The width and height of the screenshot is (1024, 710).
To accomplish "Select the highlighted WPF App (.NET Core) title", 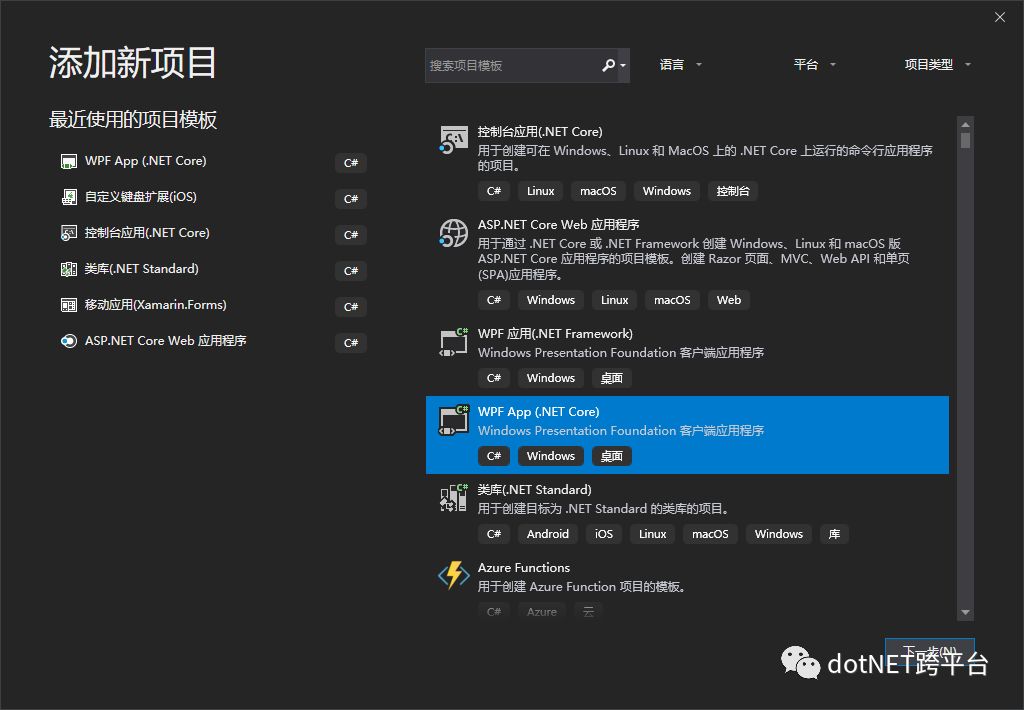I will pyautogui.click(x=538, y=411).
